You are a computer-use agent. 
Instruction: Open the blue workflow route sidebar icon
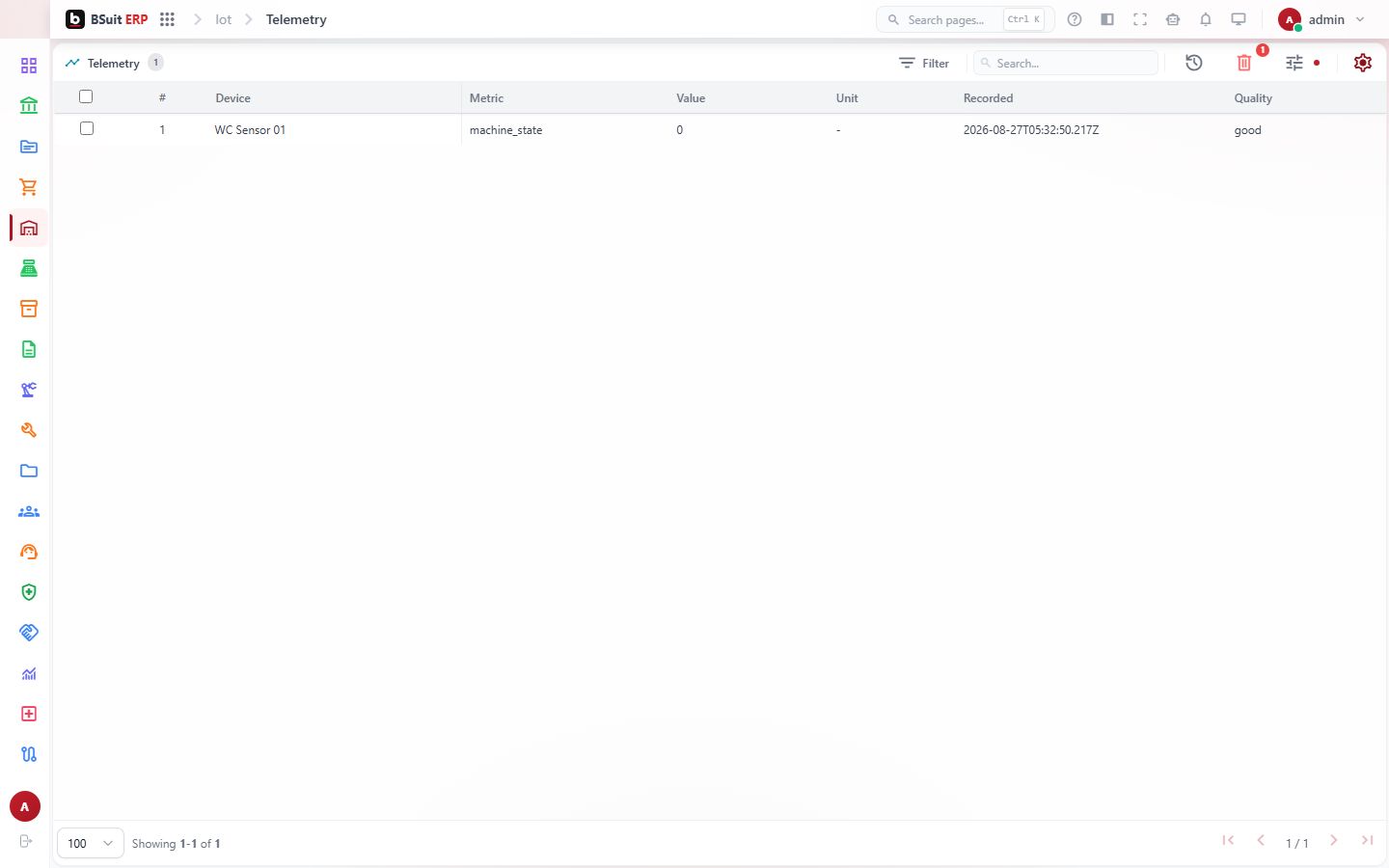[x=29, y=754]
